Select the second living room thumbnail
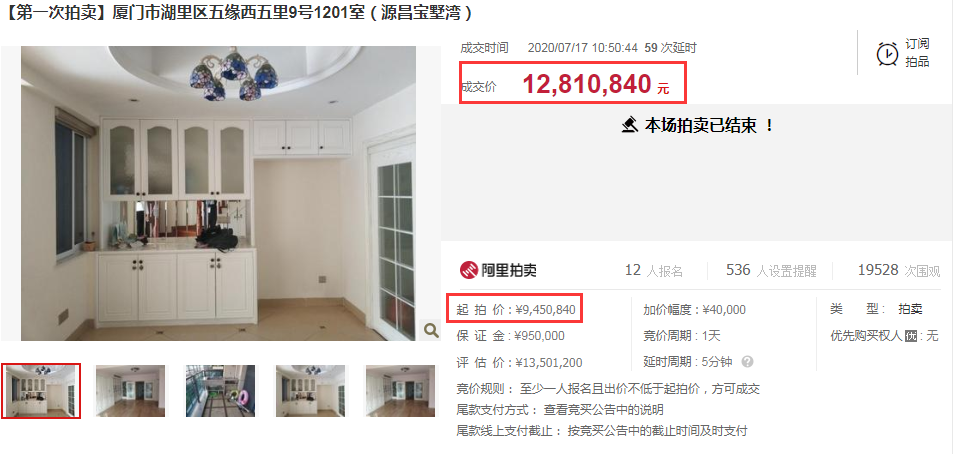The width and height of the screenshot is (953, 454). pyautogui.click(x=130, y=391)
